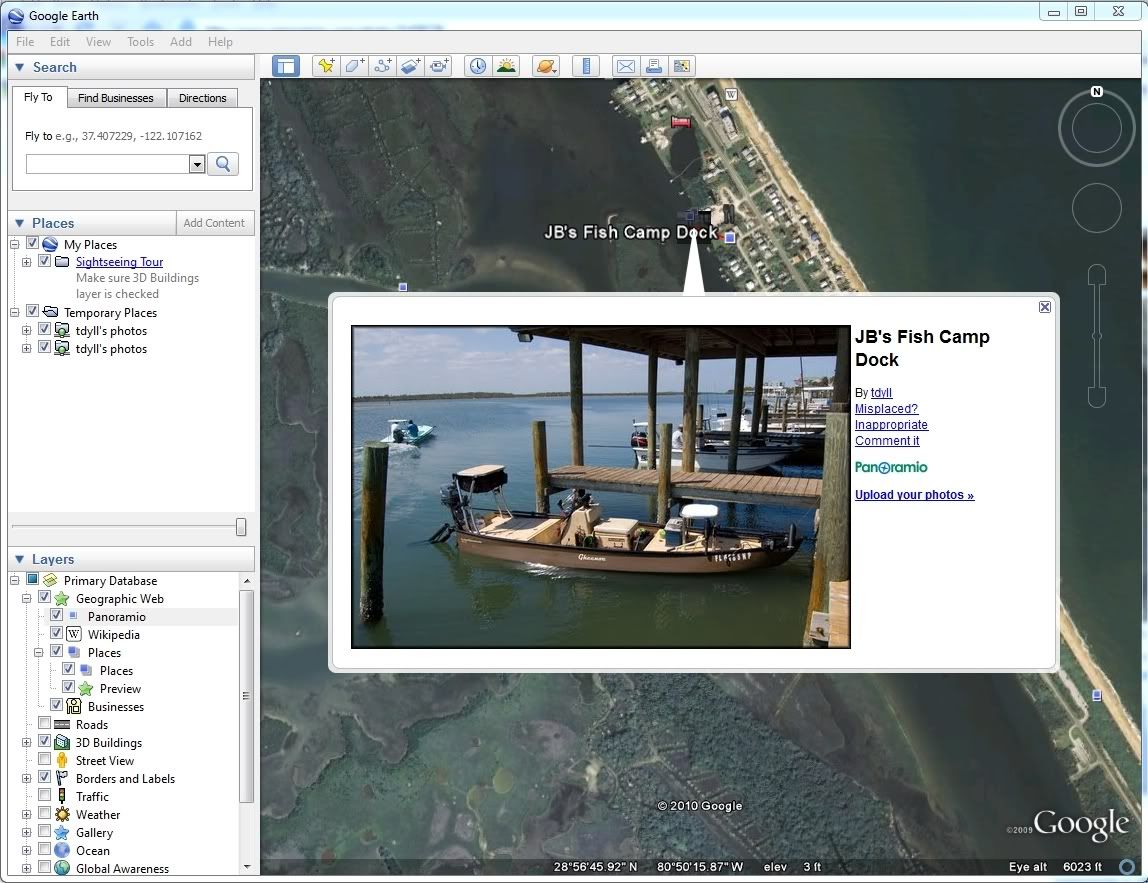Click the Fly To text input field
The image size is (1148, 883).
pyautogui.click(x=108, y=164)
